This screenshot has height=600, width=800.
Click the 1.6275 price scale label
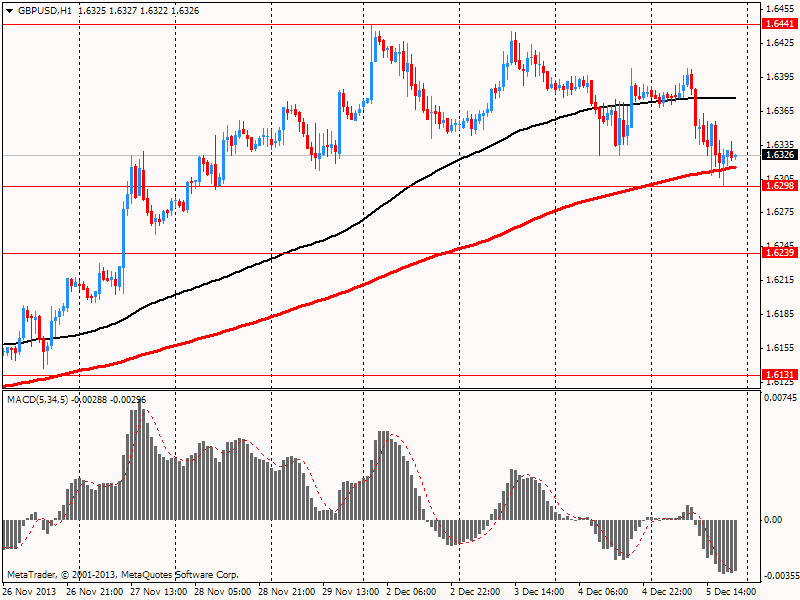pyautogui.click(x=781, y=212)
